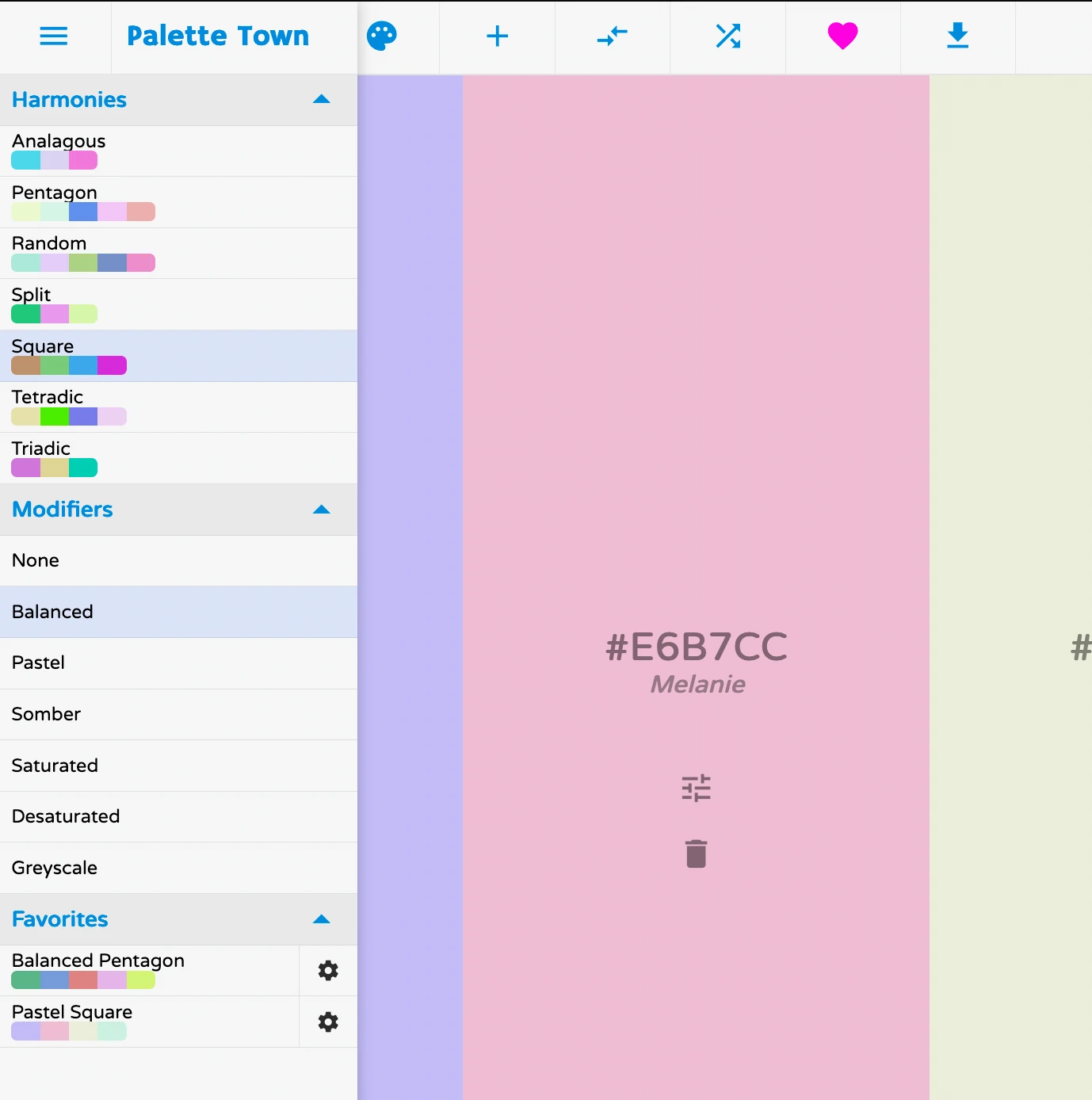Select the Pastel modifier
The image size is (1092, 1100).
click(x=178, y=663)
